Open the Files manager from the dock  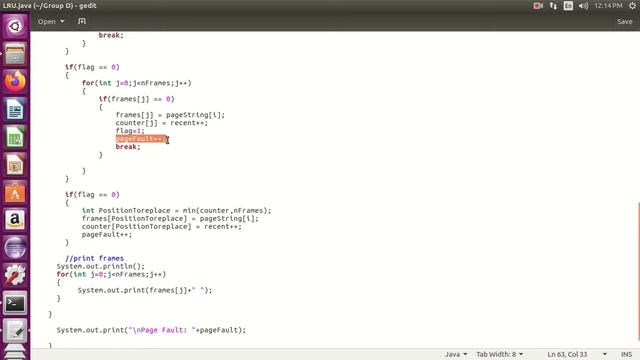[x=15, y=54]
